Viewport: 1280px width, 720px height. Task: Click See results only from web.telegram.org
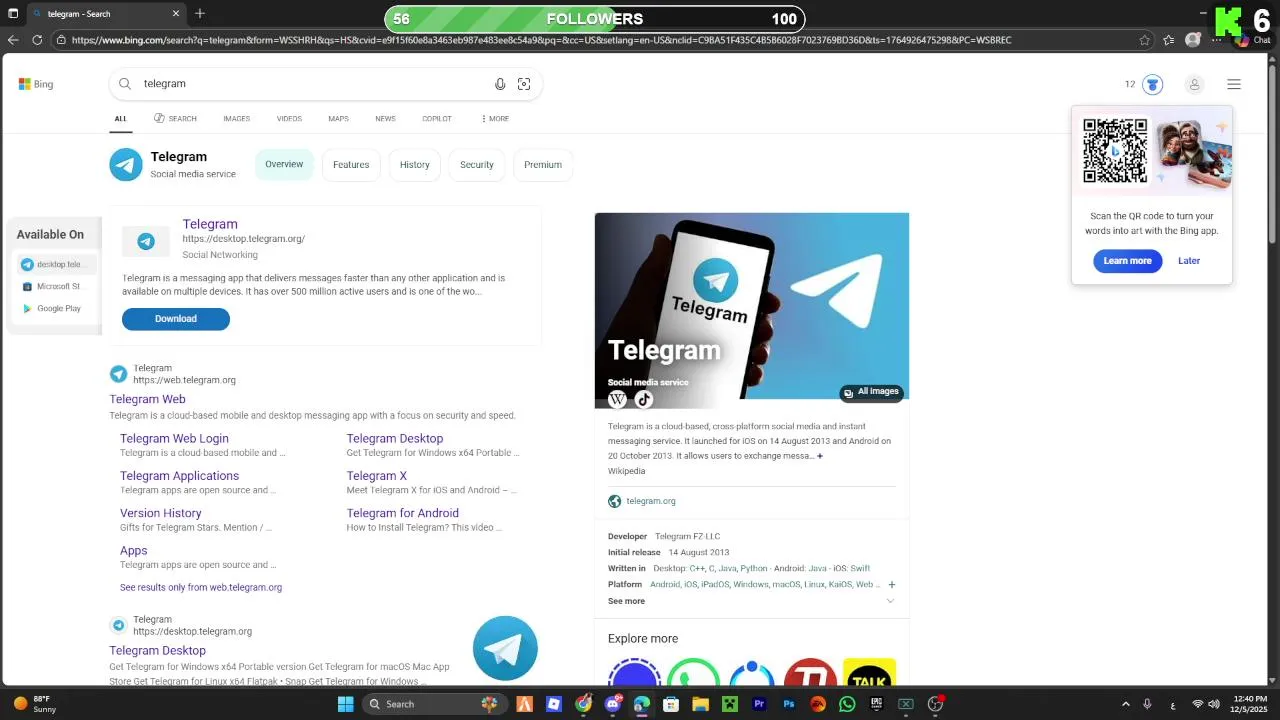click(x=201, y=588)
